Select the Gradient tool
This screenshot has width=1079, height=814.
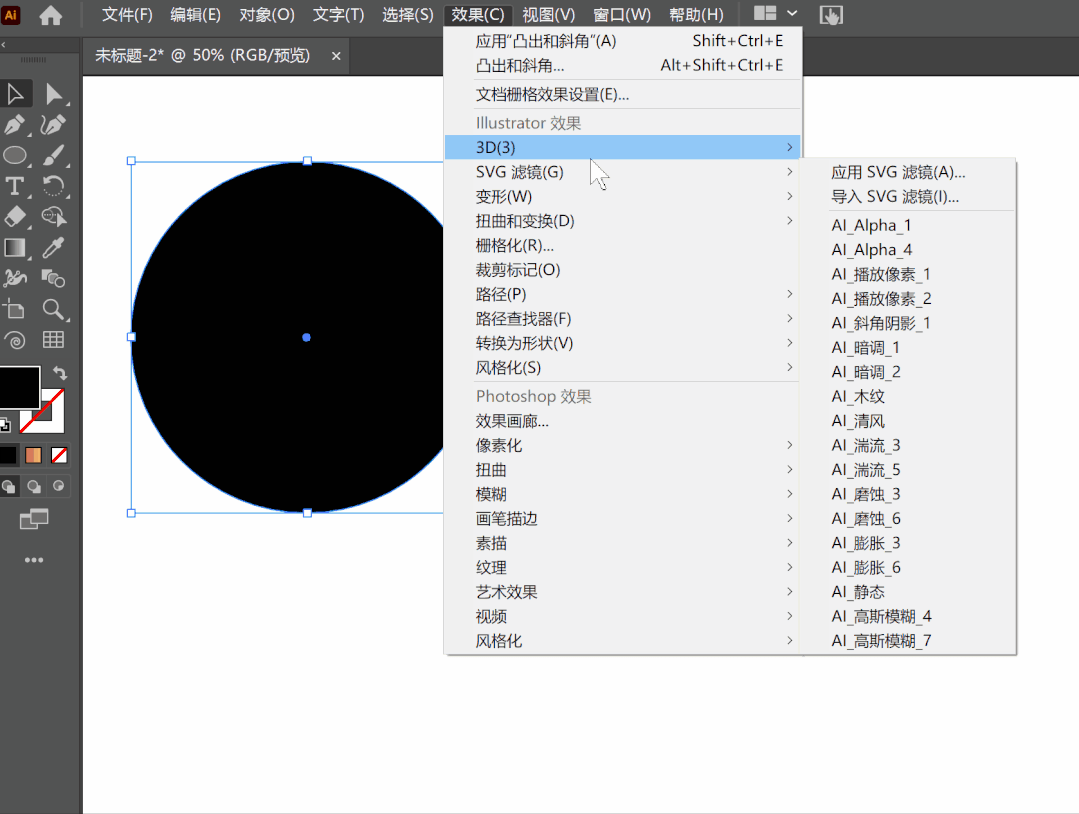click(x=15, y=248)
